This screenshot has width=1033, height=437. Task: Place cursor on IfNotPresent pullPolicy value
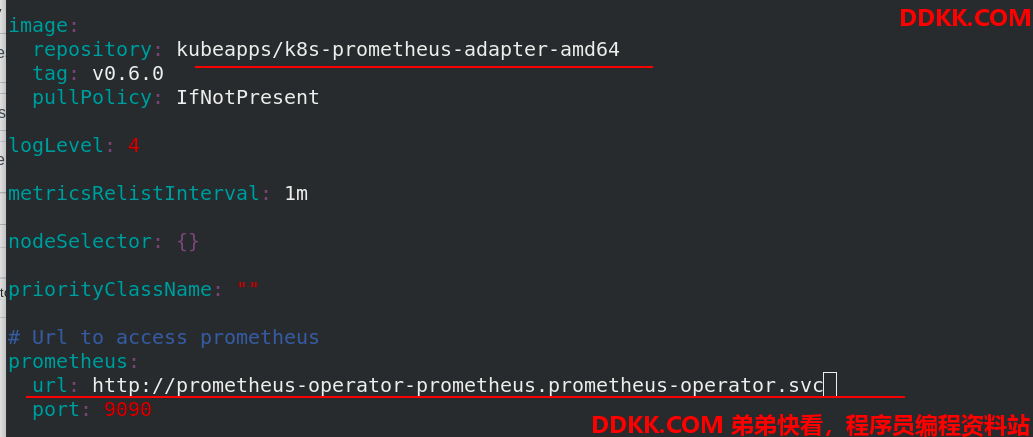click(x=248, y=98)
